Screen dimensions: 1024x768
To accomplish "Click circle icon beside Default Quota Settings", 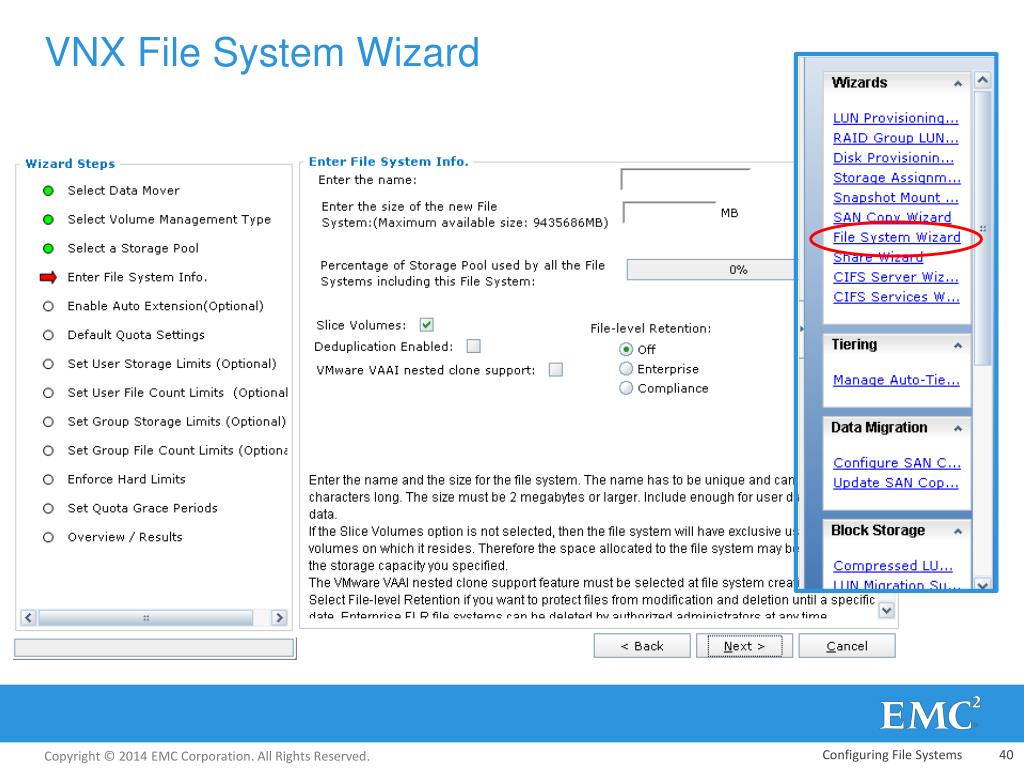I will tap(48, 335).
